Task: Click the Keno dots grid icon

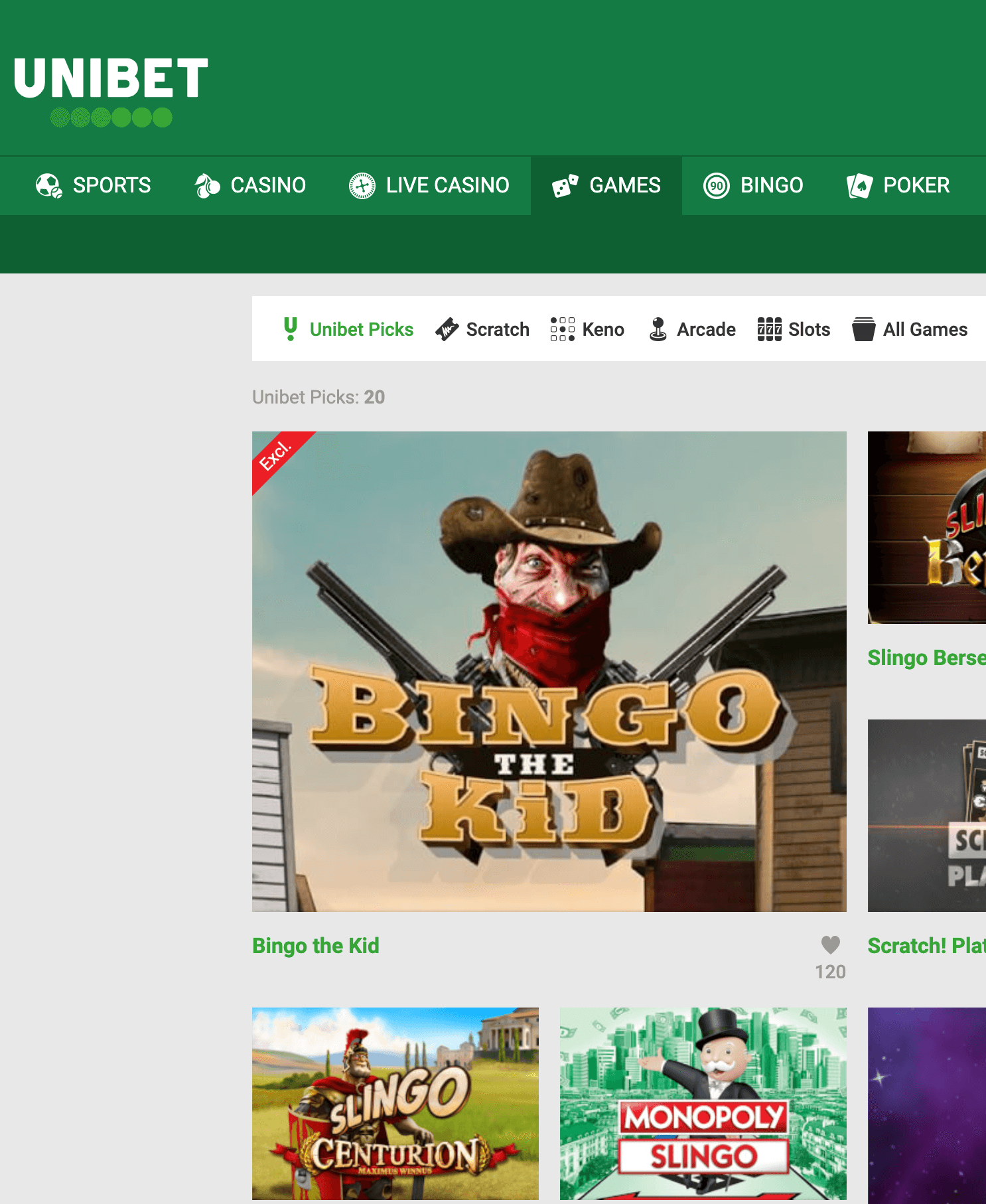Action: tap(562, 329)
